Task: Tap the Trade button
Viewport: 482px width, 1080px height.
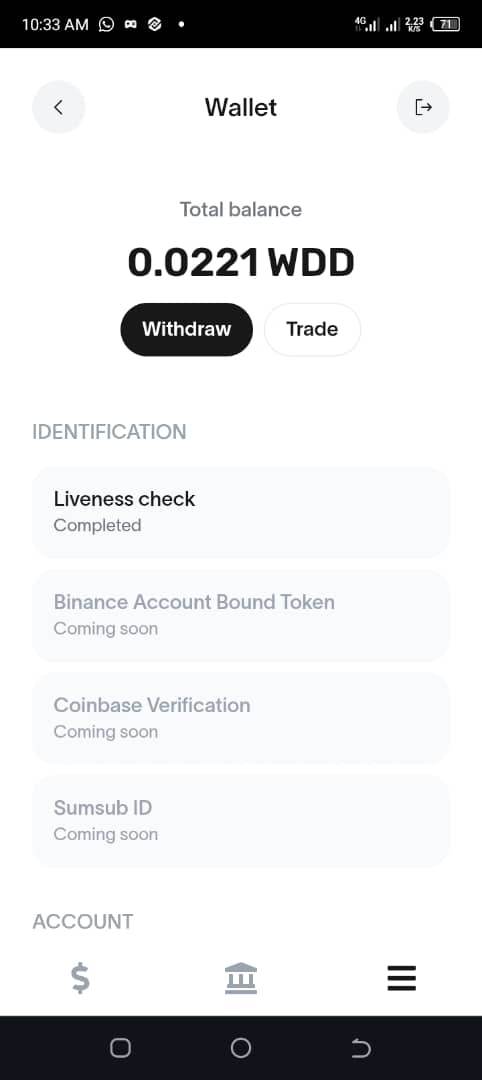Action: click(x=313, y=329)
